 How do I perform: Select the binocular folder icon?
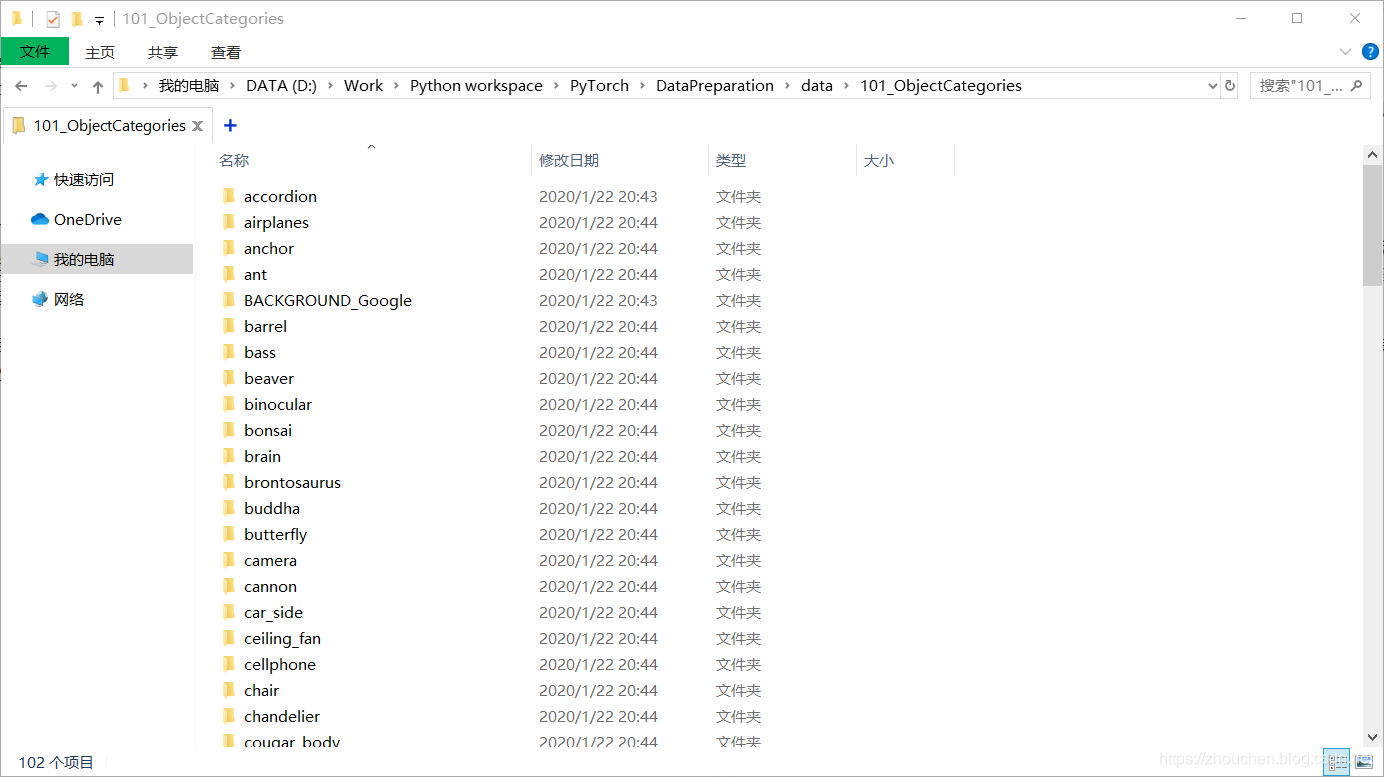(x=229, y=404)
